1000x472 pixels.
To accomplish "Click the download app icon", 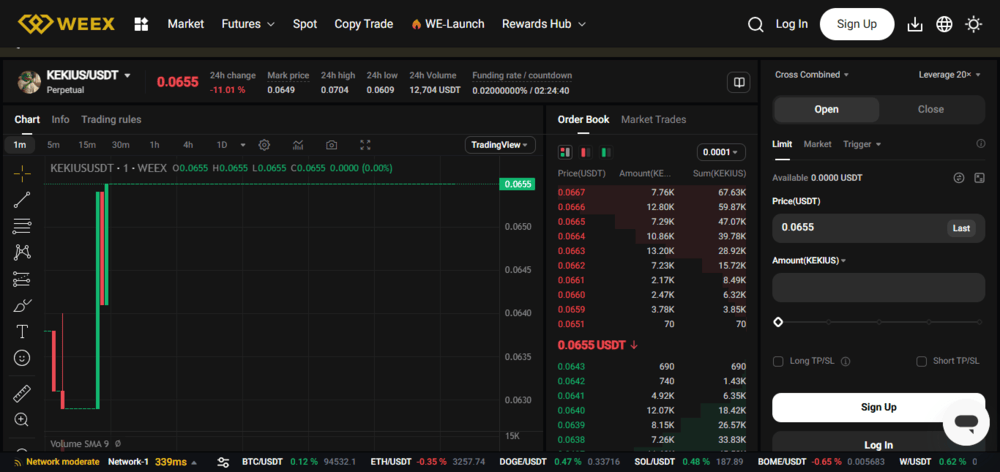I will pyautogui.click(x=915, y=24).
